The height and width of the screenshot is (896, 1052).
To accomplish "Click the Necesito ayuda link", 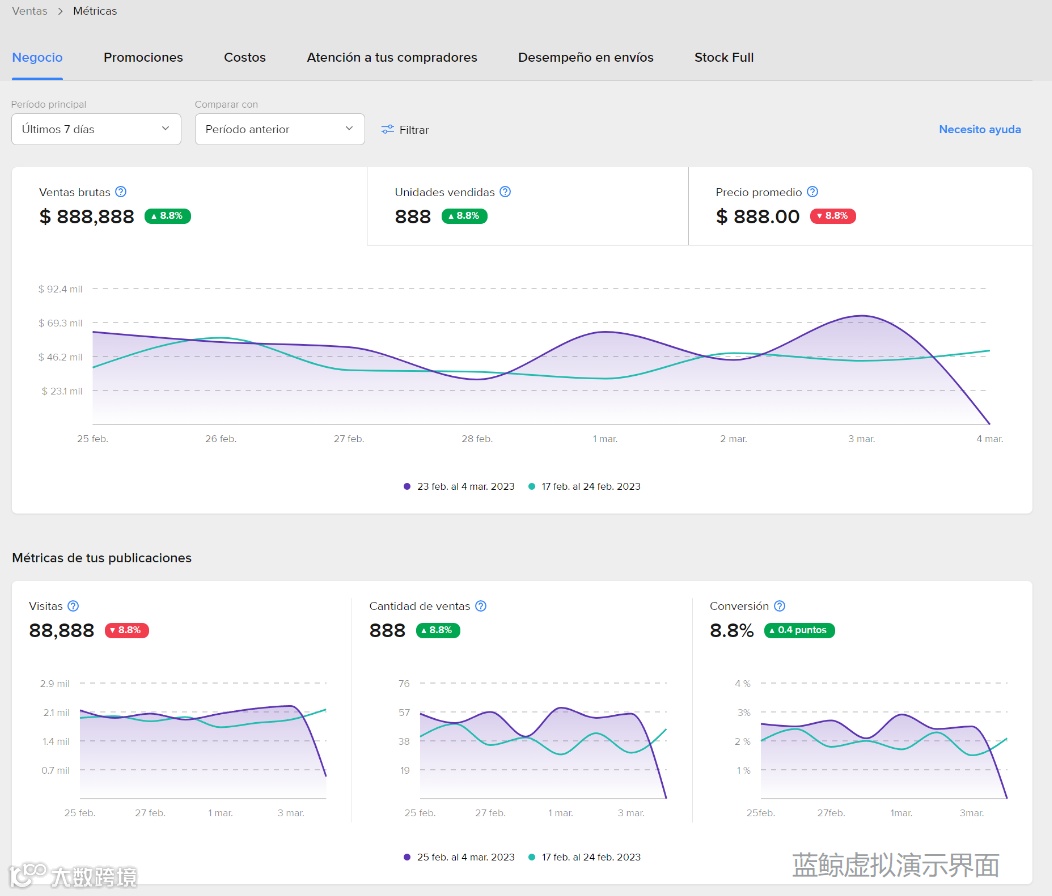I will coord(980,130).
